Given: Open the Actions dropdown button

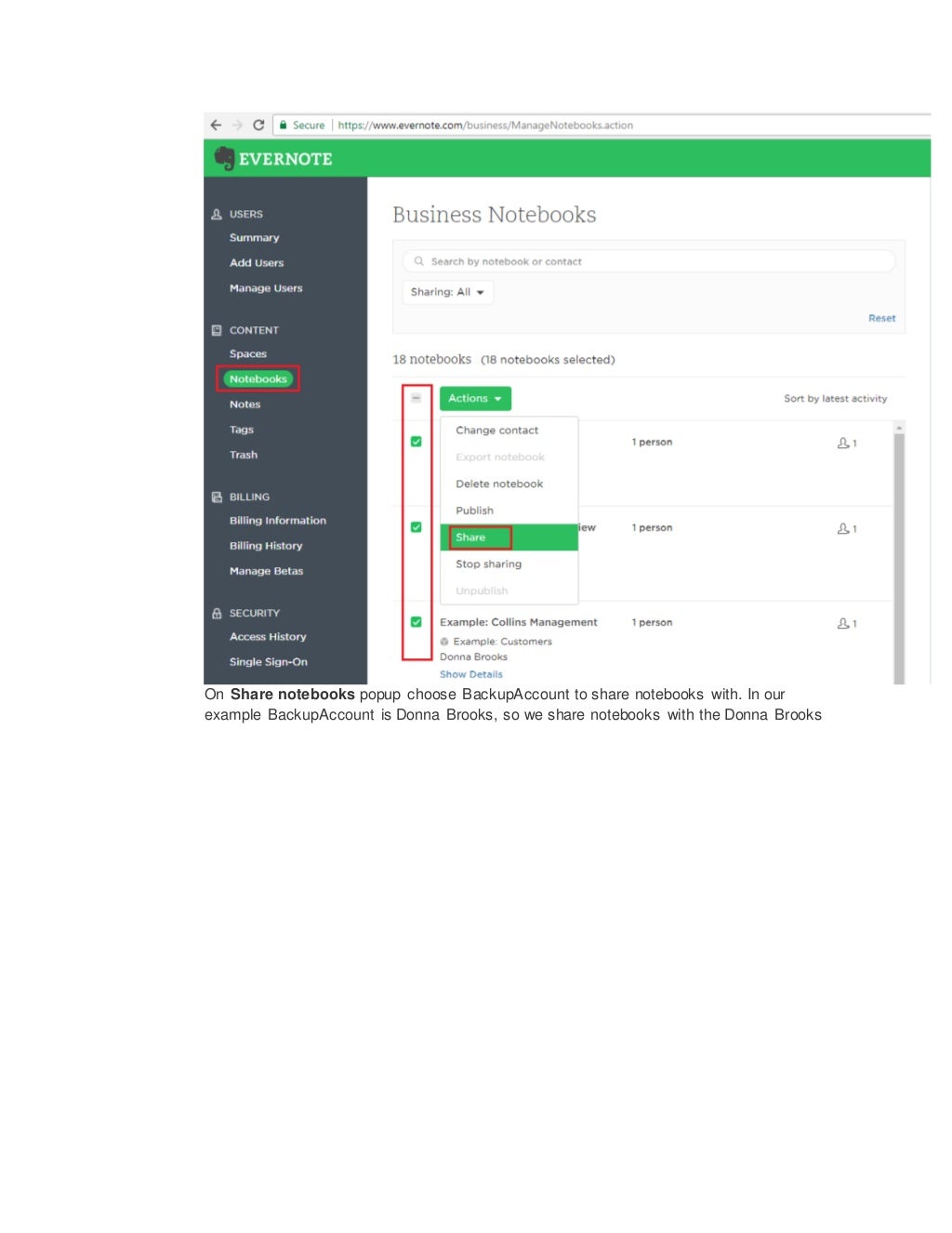Looking at the screenshot, I should pos(475,398).
